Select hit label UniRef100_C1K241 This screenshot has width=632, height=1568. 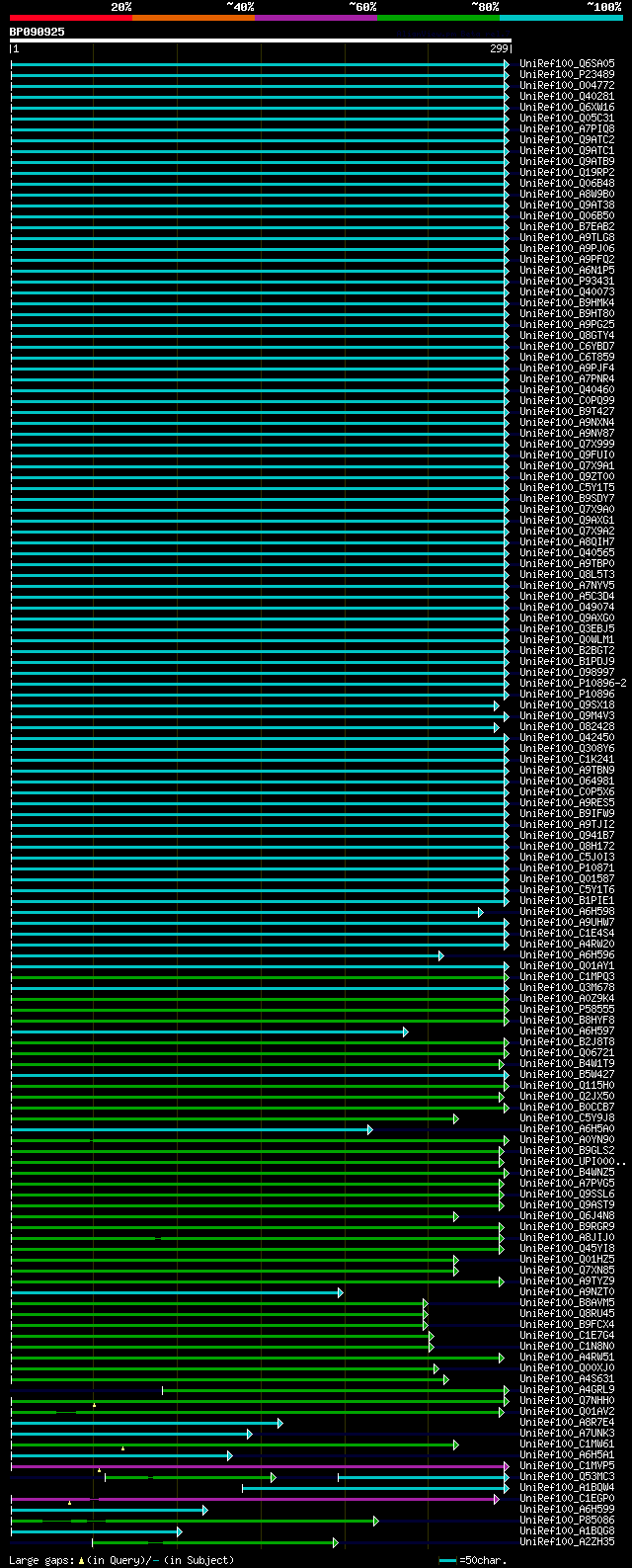[x=567, y=759]
